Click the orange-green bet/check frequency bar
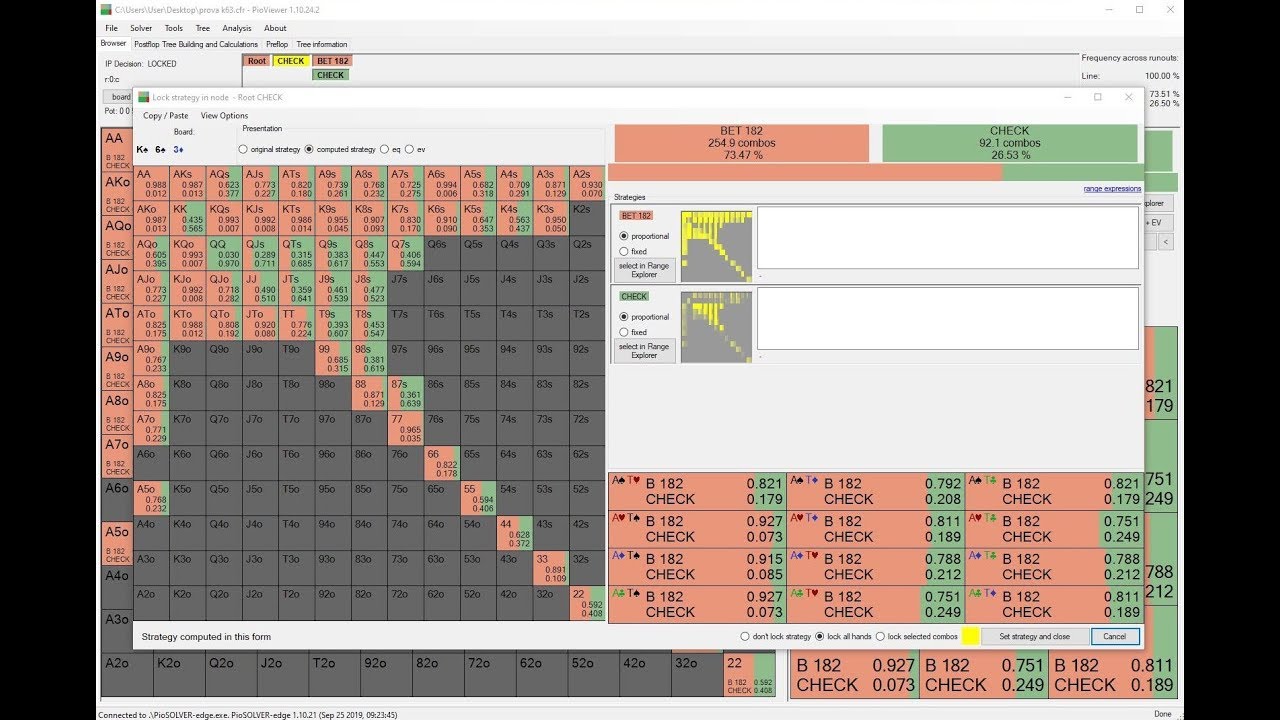1280x720 pixels. coord(876,173)
